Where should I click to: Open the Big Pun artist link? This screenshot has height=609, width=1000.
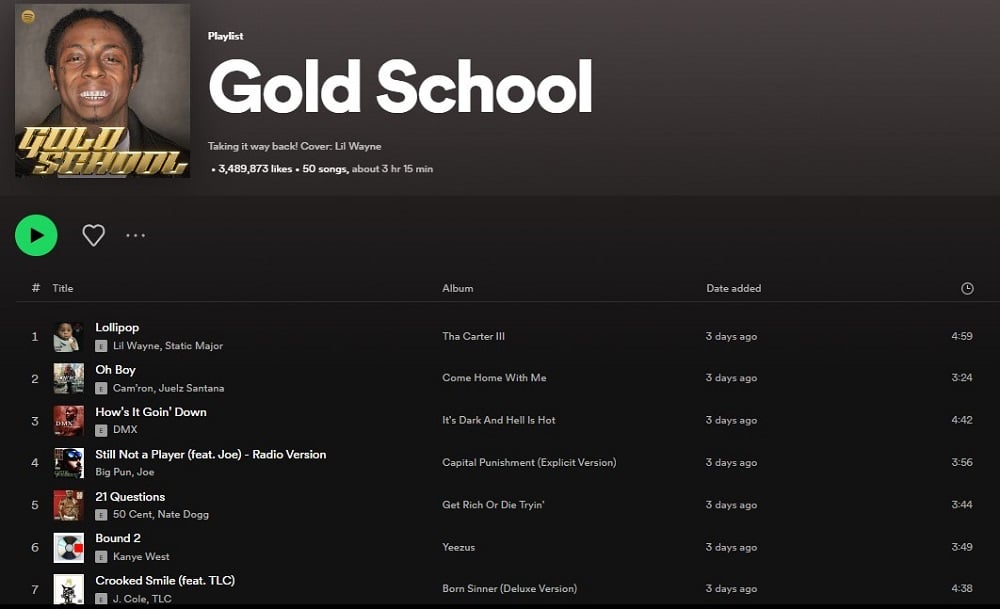click(113, 472)
